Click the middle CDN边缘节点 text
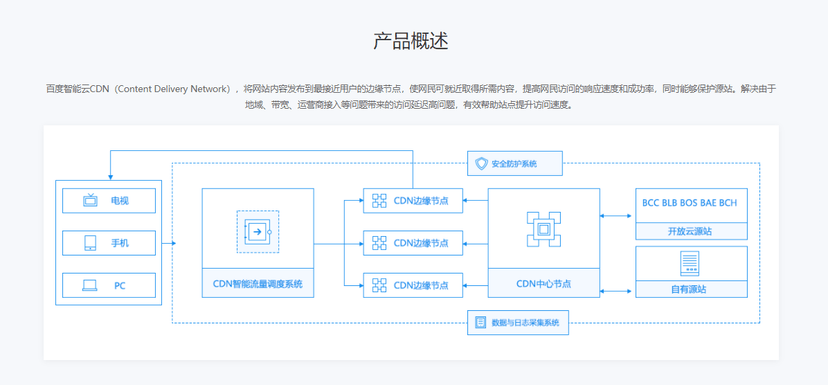The height and width of the screenshot is (385, 828). [x=421, y=243]
